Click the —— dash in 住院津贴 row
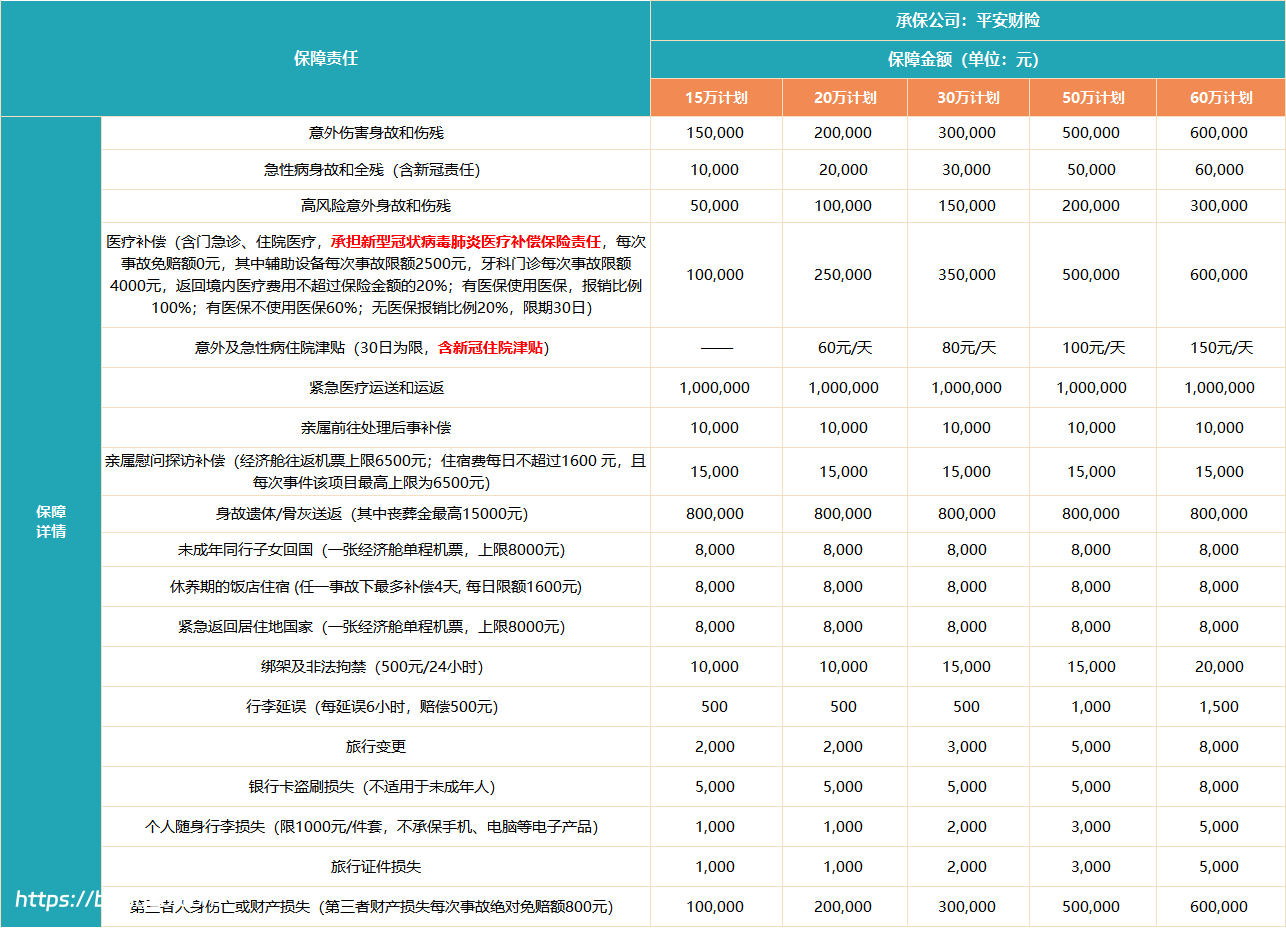Viewport: 1286px width, 928px height. point(715,348)
